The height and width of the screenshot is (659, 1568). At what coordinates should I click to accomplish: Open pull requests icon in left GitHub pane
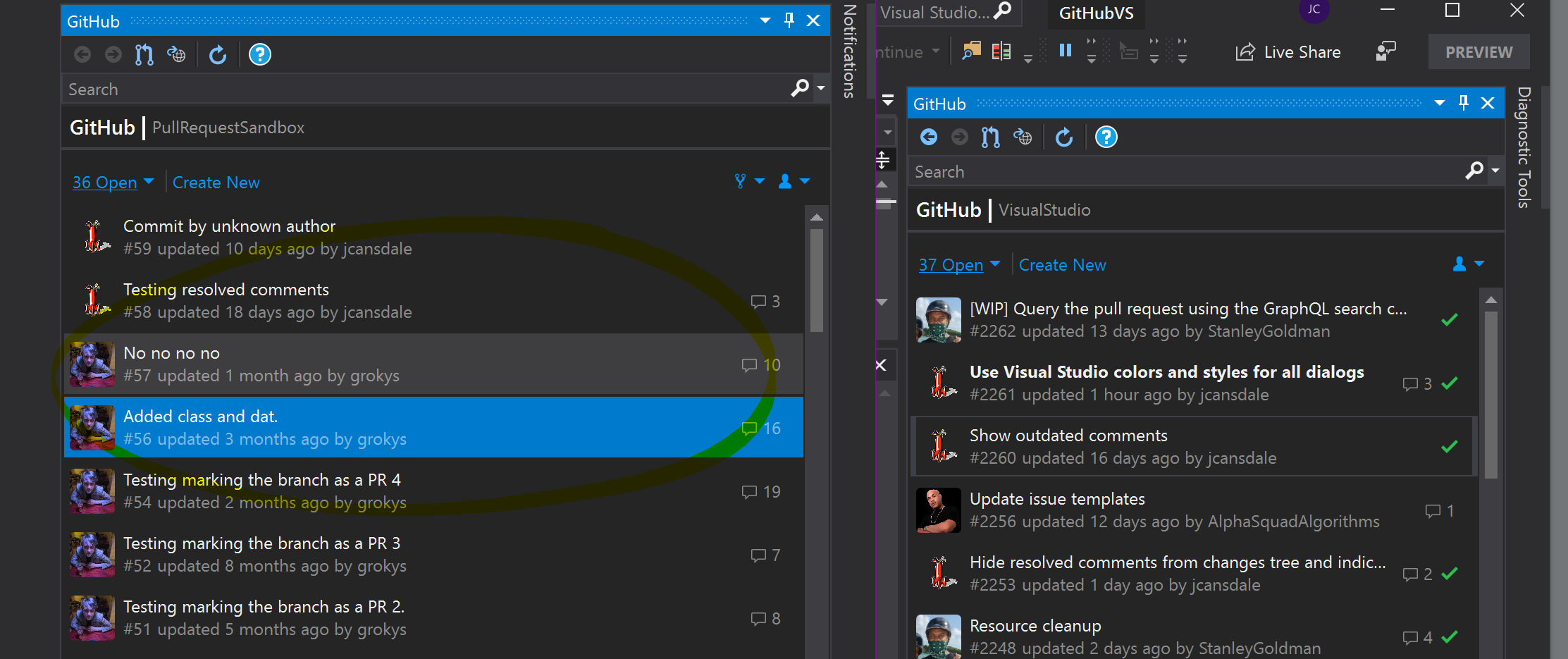pyautogui.click(x=144, y=54)
